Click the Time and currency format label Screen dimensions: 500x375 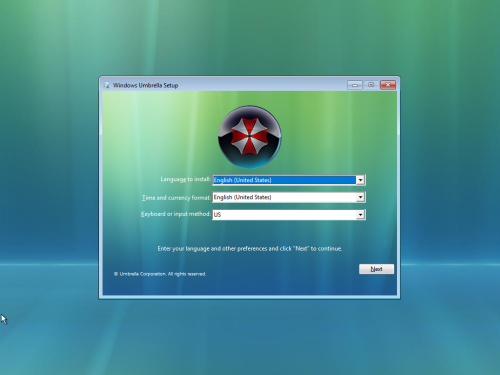tap(176, 198)
